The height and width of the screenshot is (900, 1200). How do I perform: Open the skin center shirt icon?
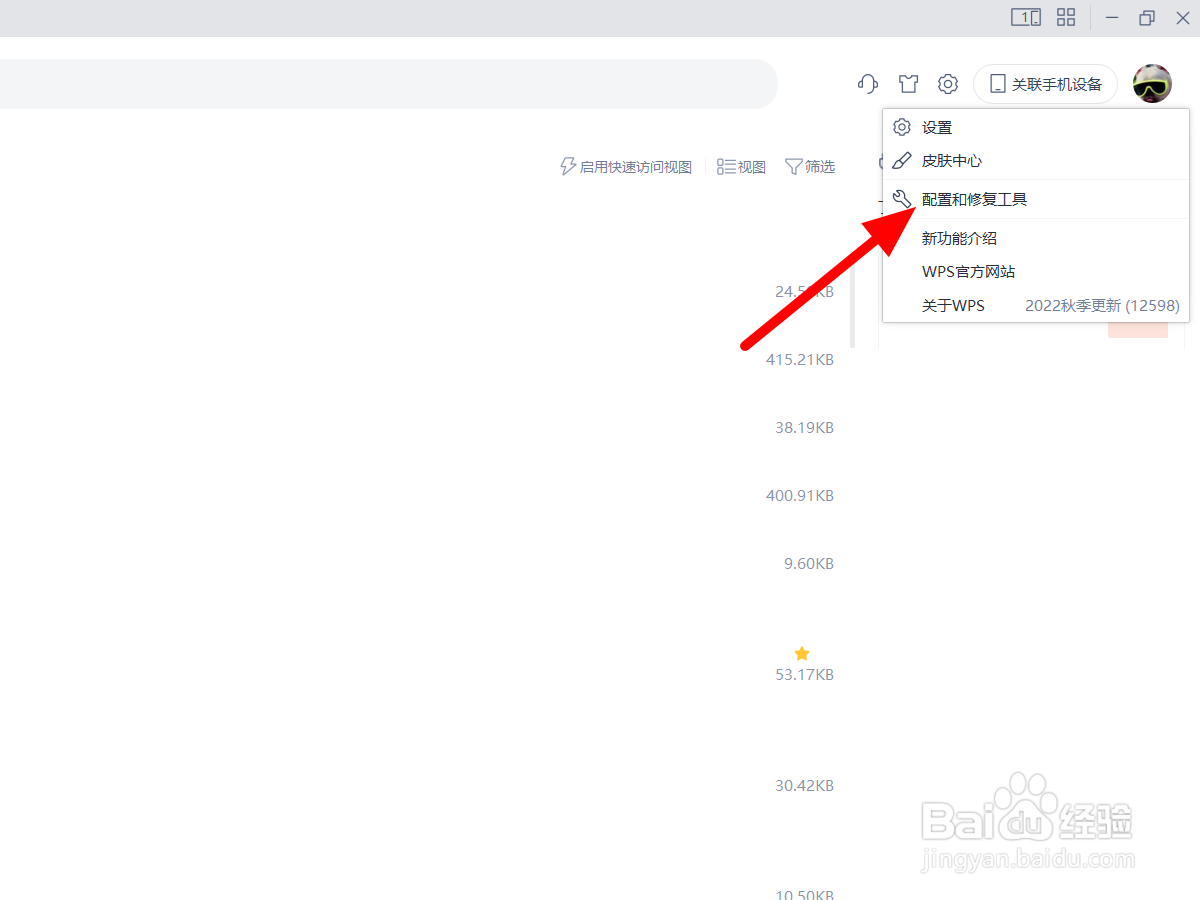click(908, 84)
